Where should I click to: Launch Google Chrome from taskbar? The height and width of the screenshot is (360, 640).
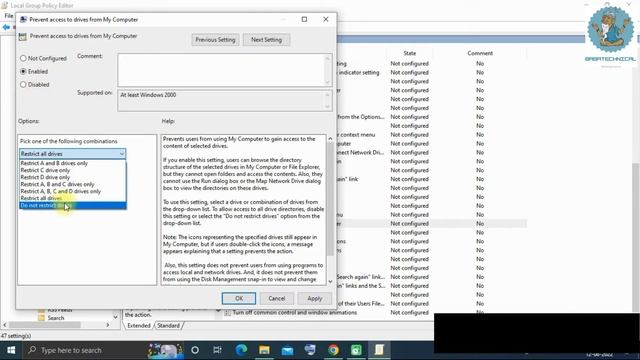coord(333,350)
